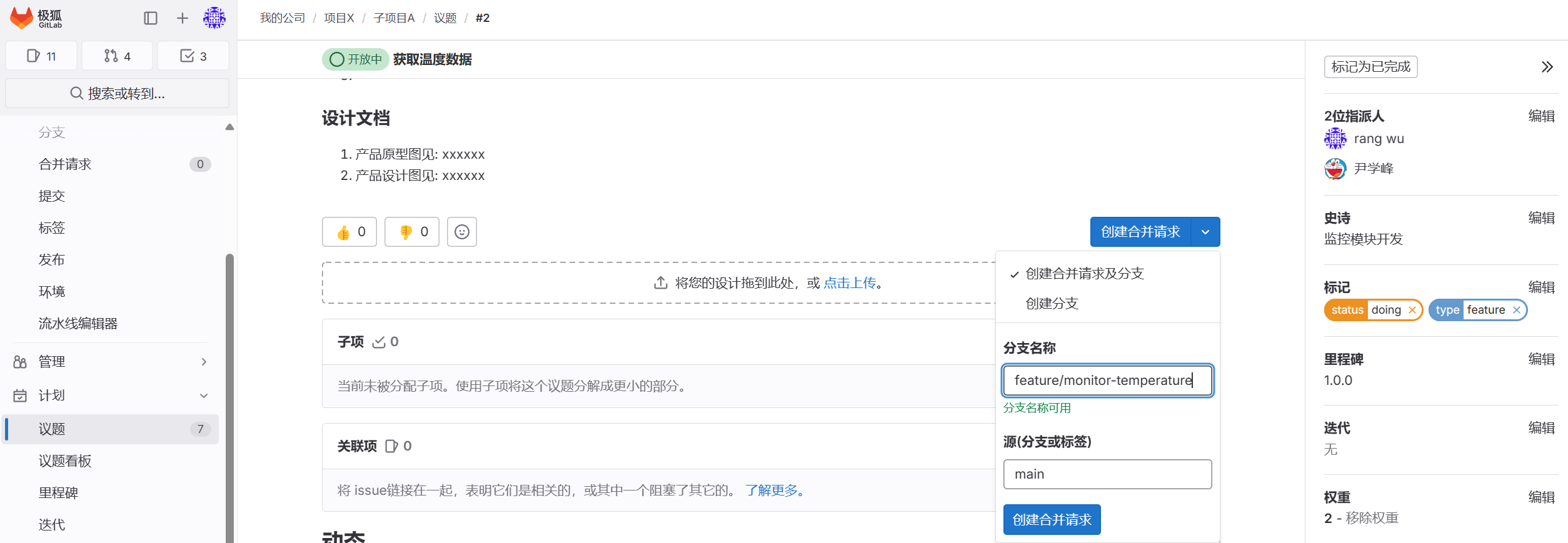Remove the status doing label
This screenshot has height=543, width=1568.
pos(1412,310)
